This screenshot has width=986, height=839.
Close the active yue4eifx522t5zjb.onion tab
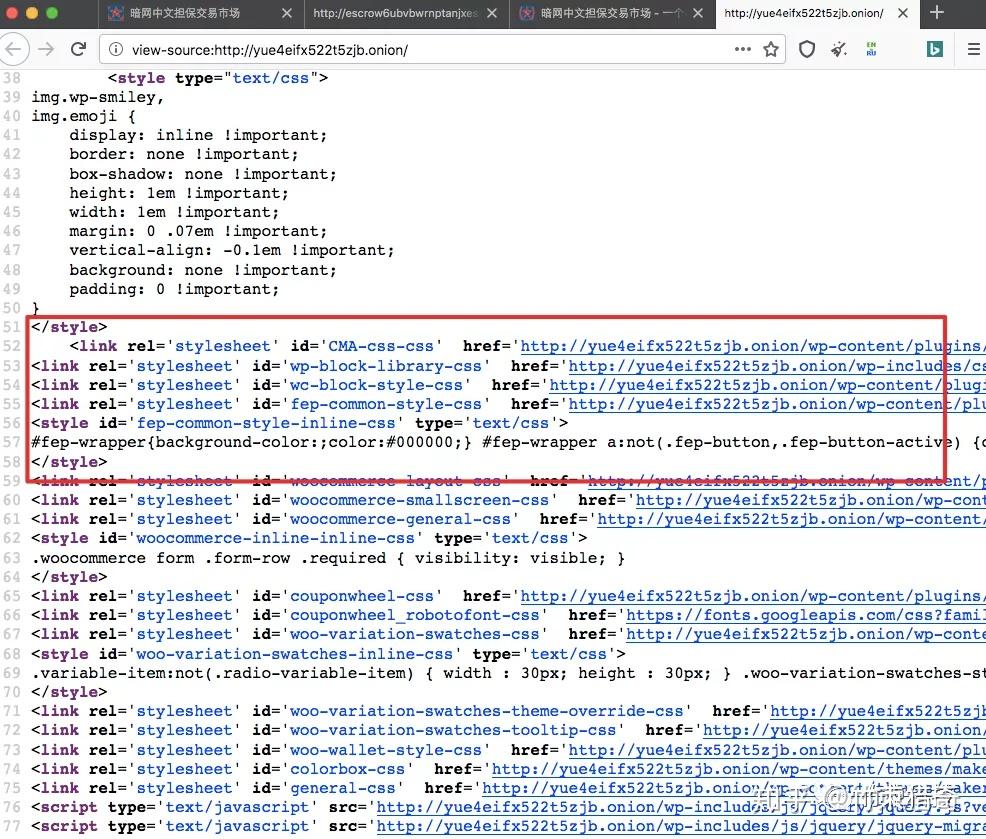[x=903, y=13]
